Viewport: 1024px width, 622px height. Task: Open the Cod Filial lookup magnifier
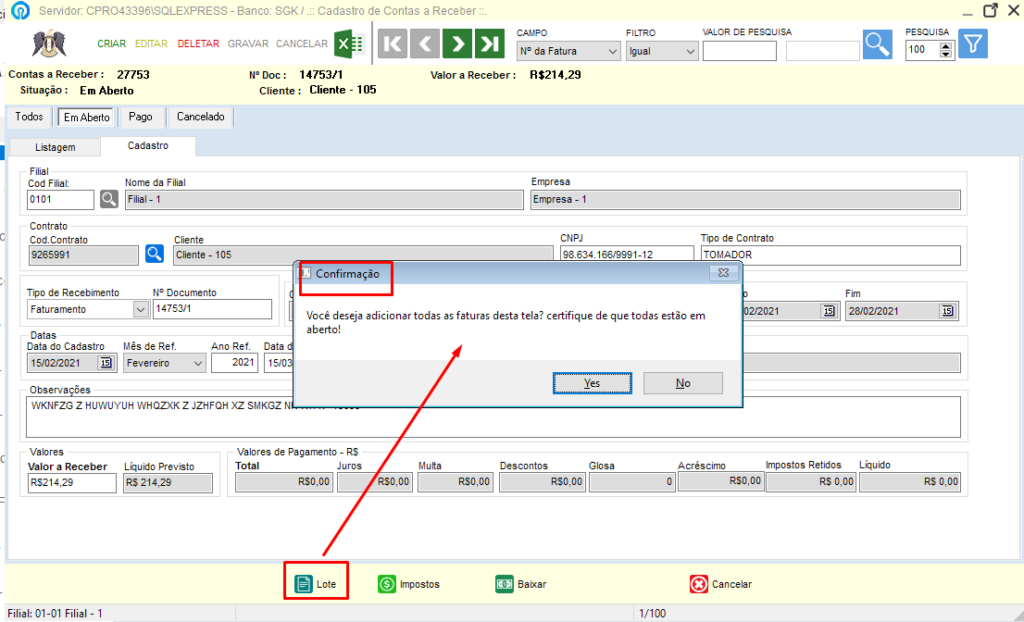(x=108, y=199)
